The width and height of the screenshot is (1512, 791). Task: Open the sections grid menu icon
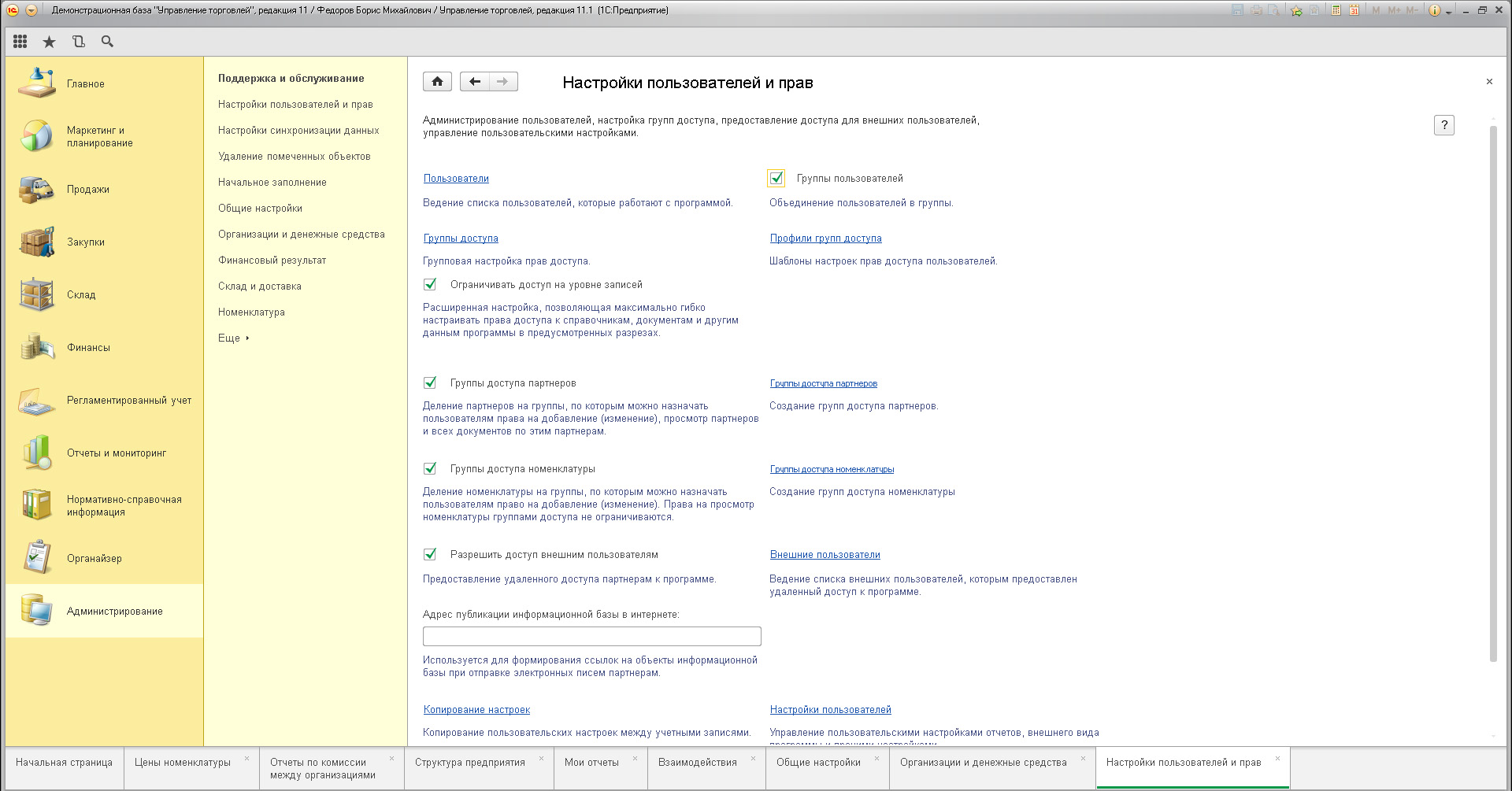(x=20, y=42)
